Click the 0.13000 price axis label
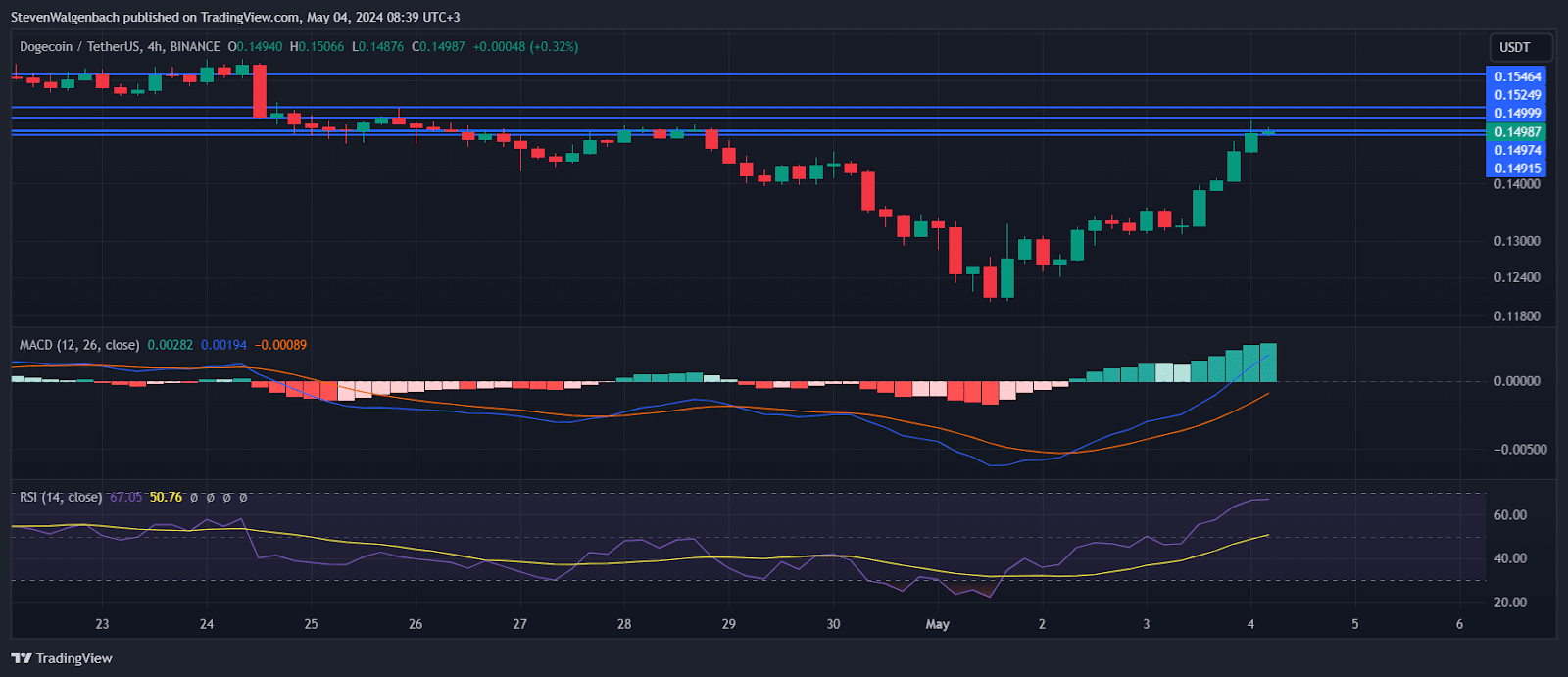 pyautogui.click(x=1517, y=241)
